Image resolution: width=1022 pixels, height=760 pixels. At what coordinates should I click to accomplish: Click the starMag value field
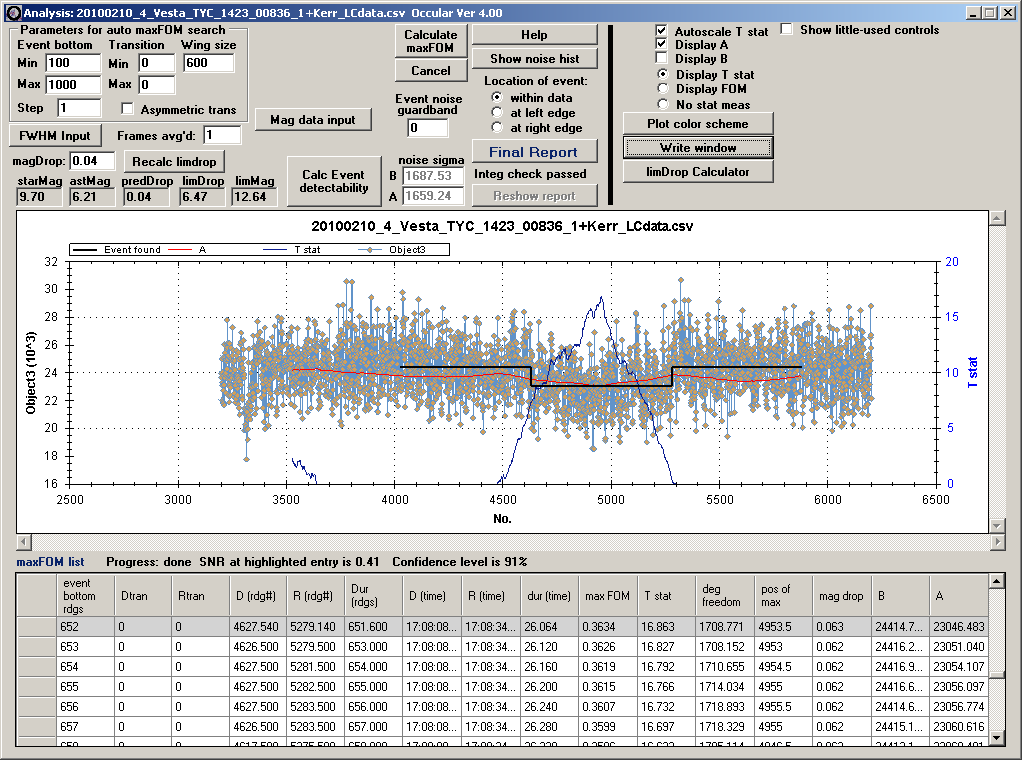pyautogui.click(x=40, y=197)
